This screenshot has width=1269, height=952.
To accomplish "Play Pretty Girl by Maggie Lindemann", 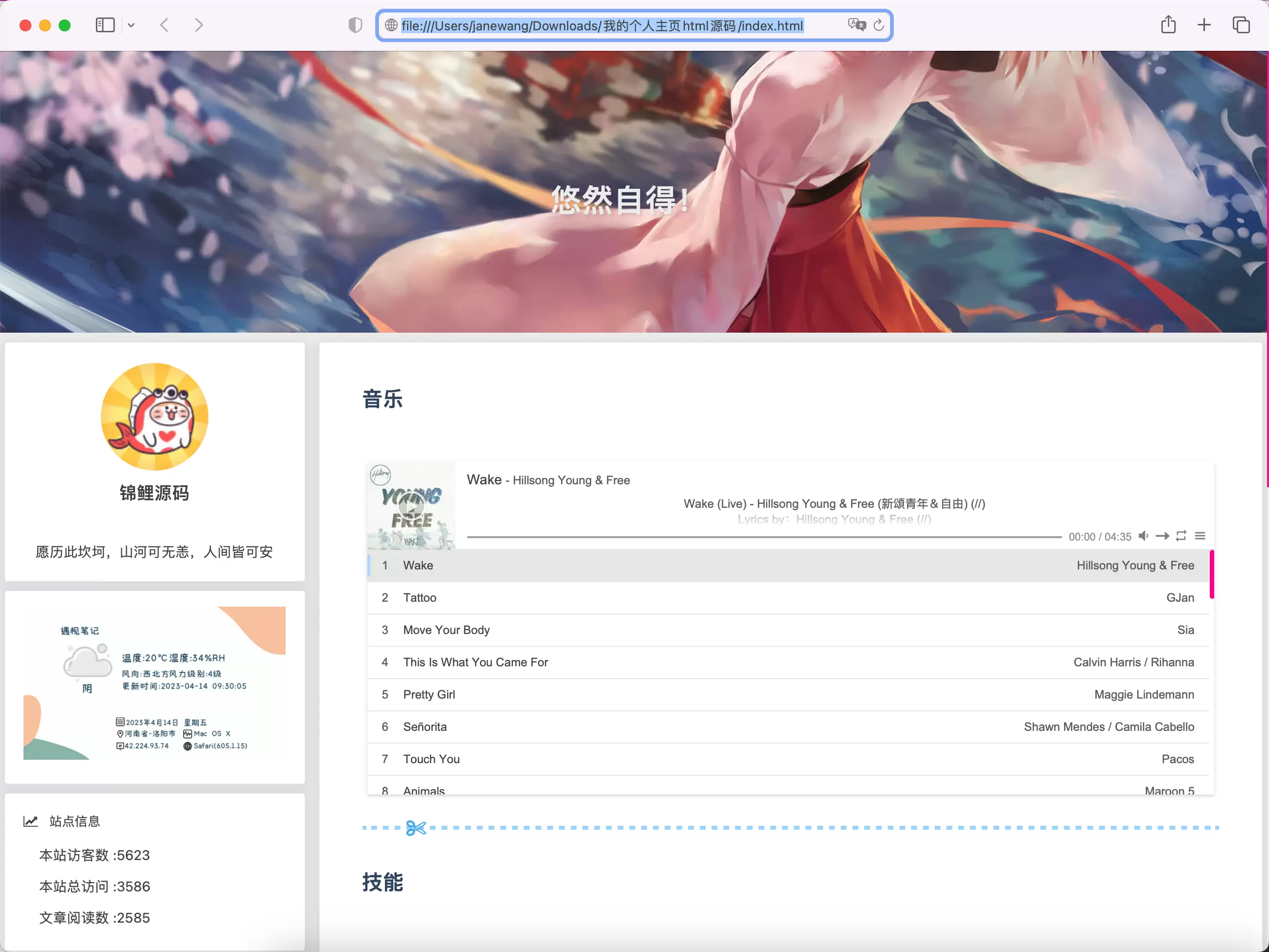I will (788, 694).
